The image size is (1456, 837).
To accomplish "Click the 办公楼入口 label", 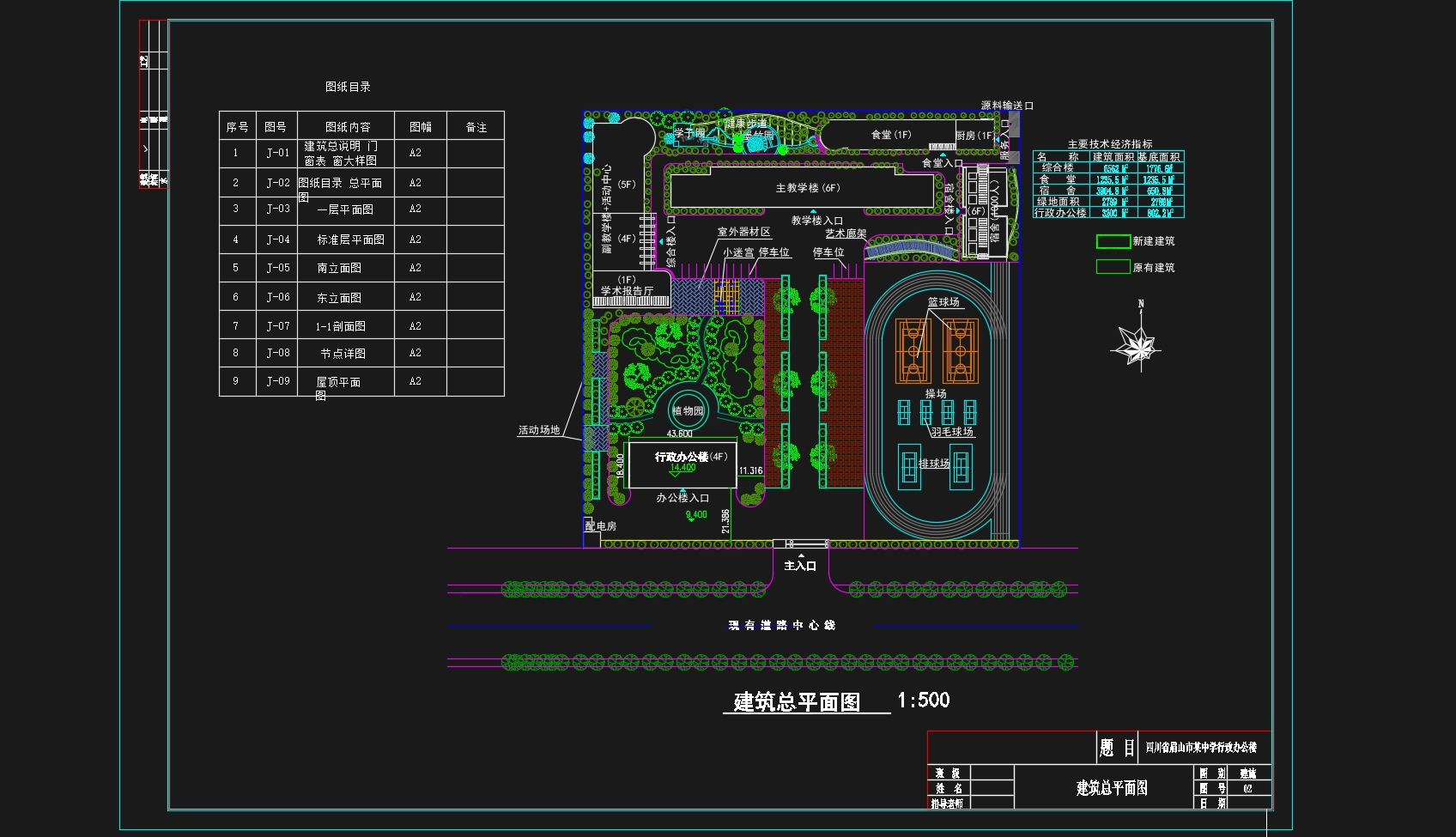I will [682, 498].
